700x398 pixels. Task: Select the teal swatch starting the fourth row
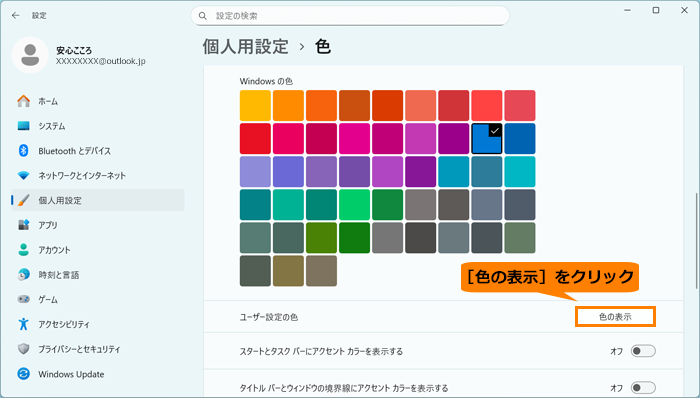[255, 205]
